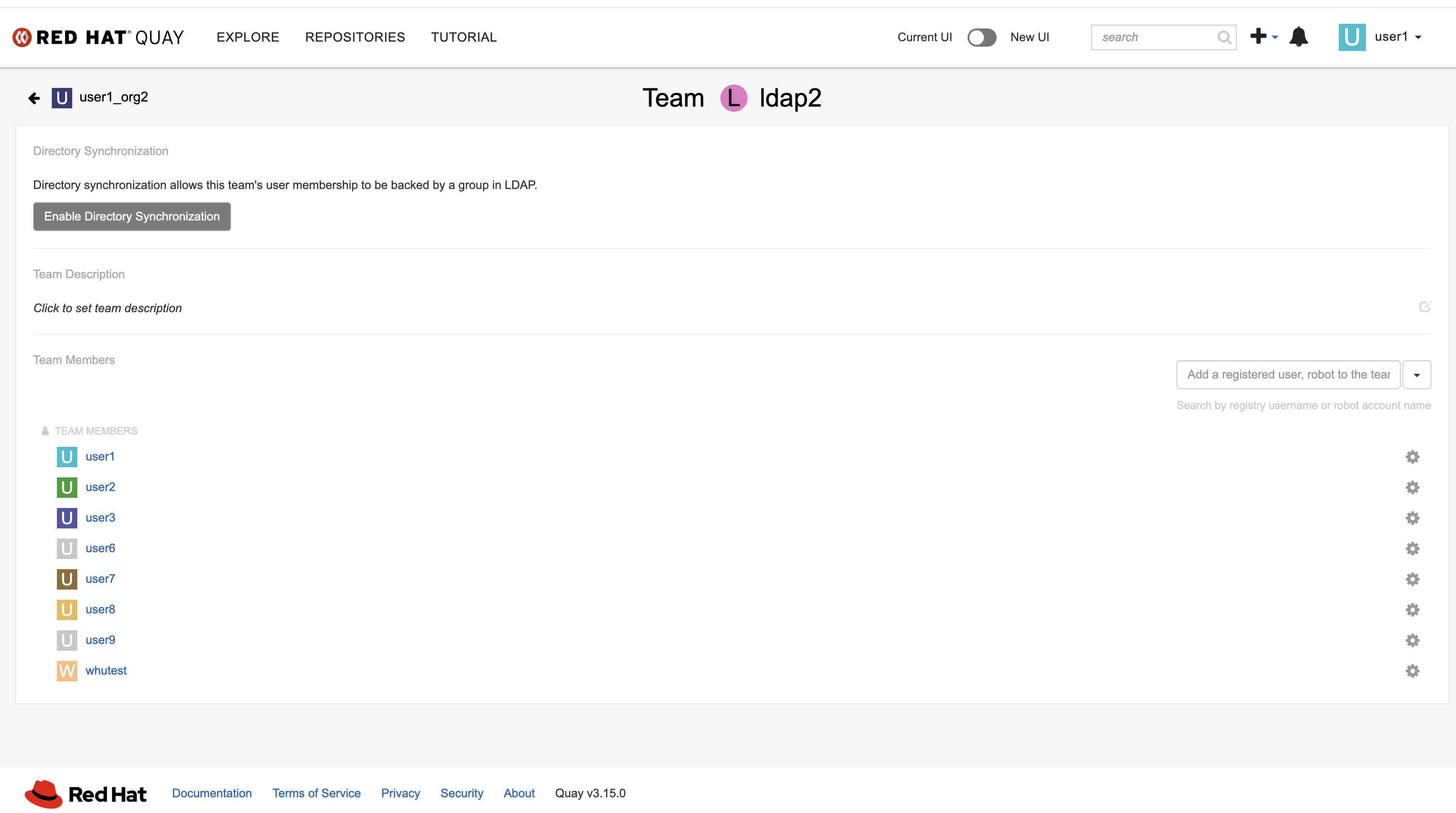Expand the plus create-new dropdown
This screenshot has height=813, width=1456.
click(x=1263, y=37)
